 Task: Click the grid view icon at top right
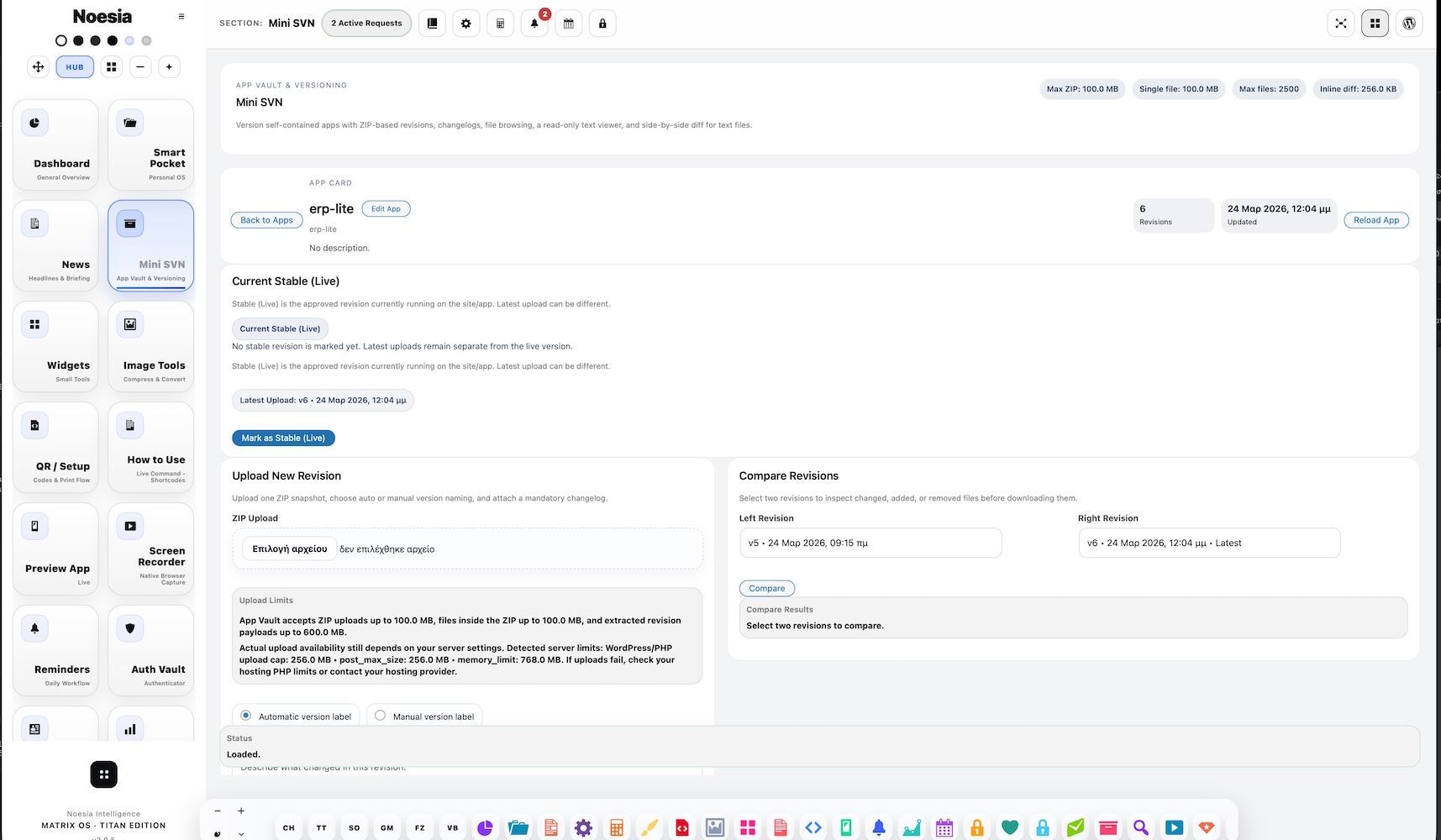coord(1375,24)
